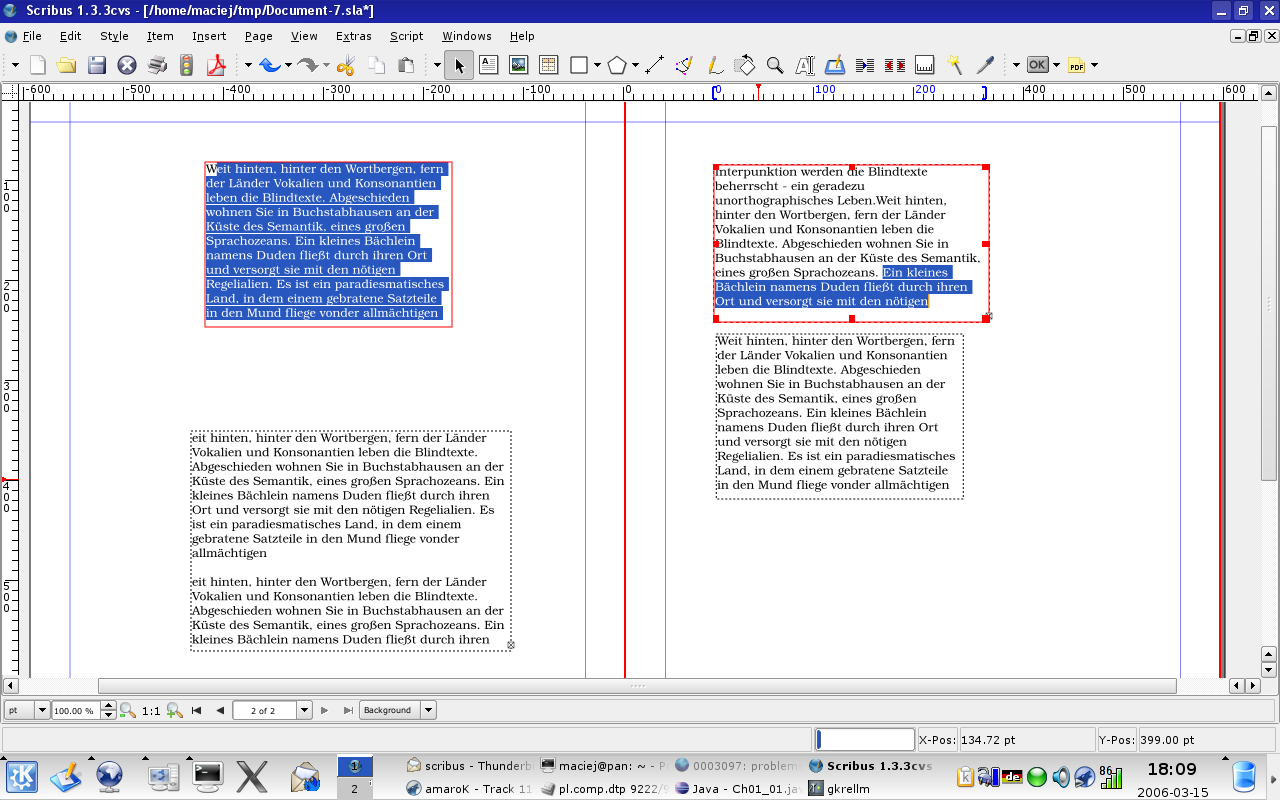The image size is (1280, 800).
Task: Open the Extras menu
Action: click(353, 36)
